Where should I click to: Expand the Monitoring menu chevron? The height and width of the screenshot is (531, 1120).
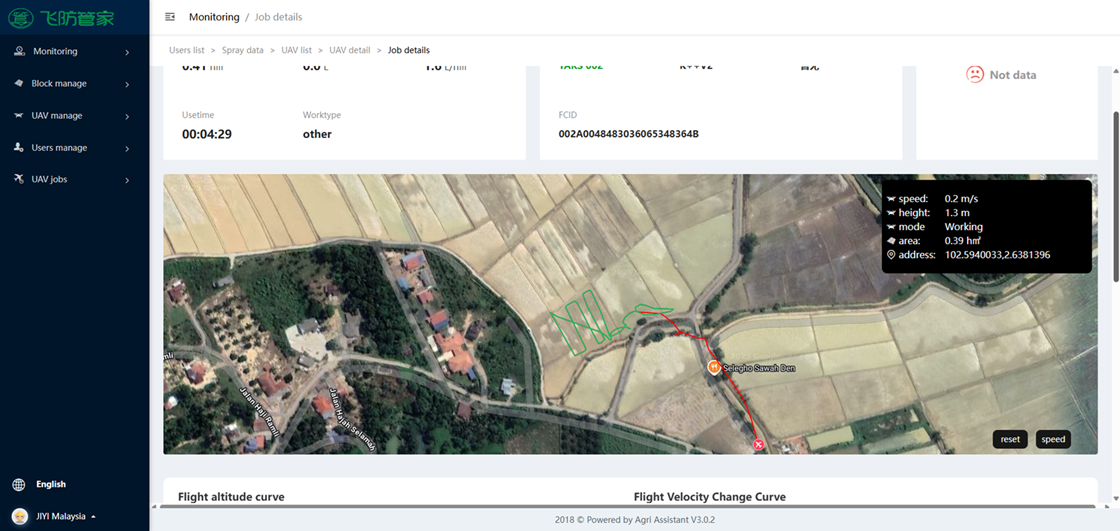[127, 52]
